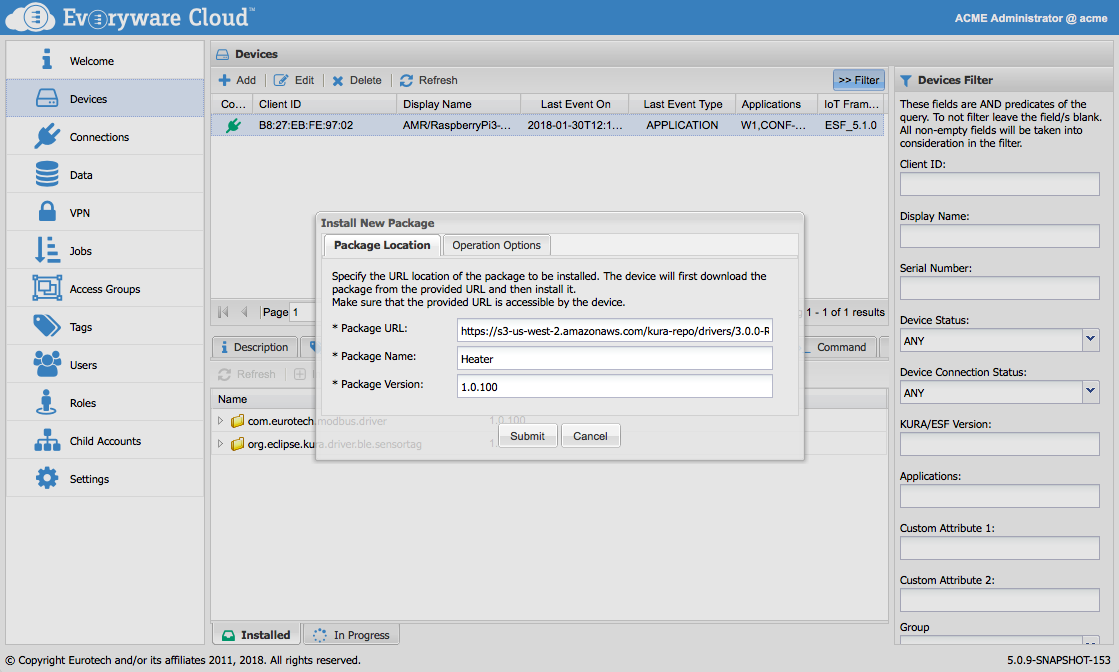This screenshot has height=672, width=1119.
Task: Open the VPN padlock icon
Action: point(46,212)
